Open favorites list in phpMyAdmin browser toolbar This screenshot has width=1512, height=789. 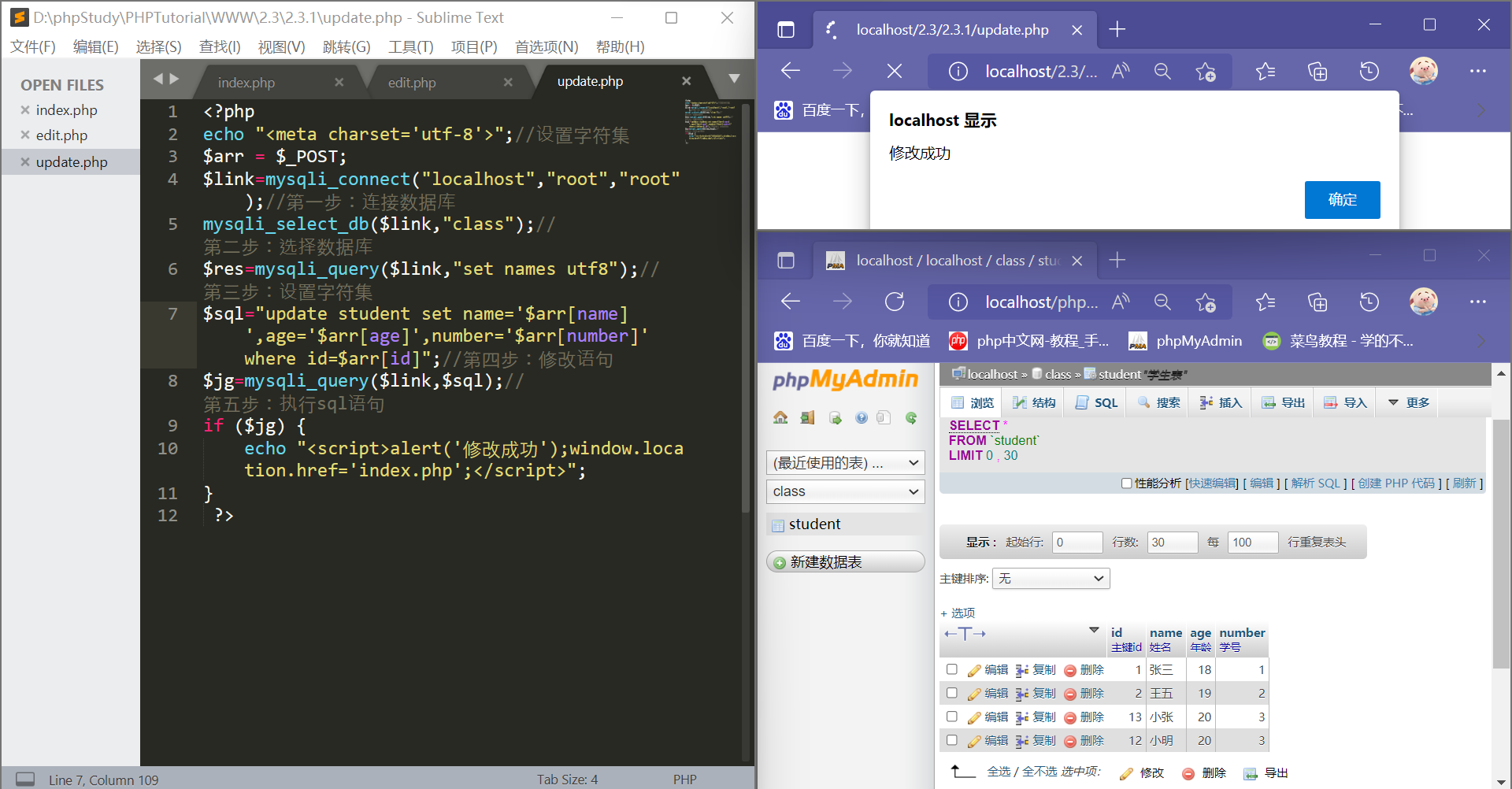1266,302
